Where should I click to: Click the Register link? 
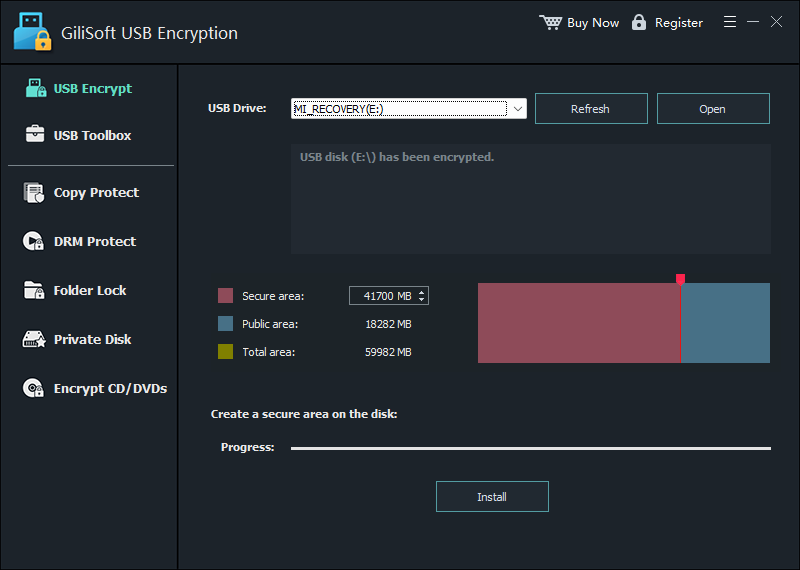pyautogui.click(x=679, y=23)
